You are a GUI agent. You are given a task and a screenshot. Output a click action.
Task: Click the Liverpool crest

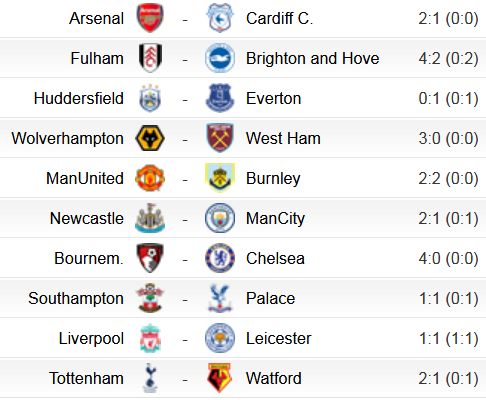150,338
